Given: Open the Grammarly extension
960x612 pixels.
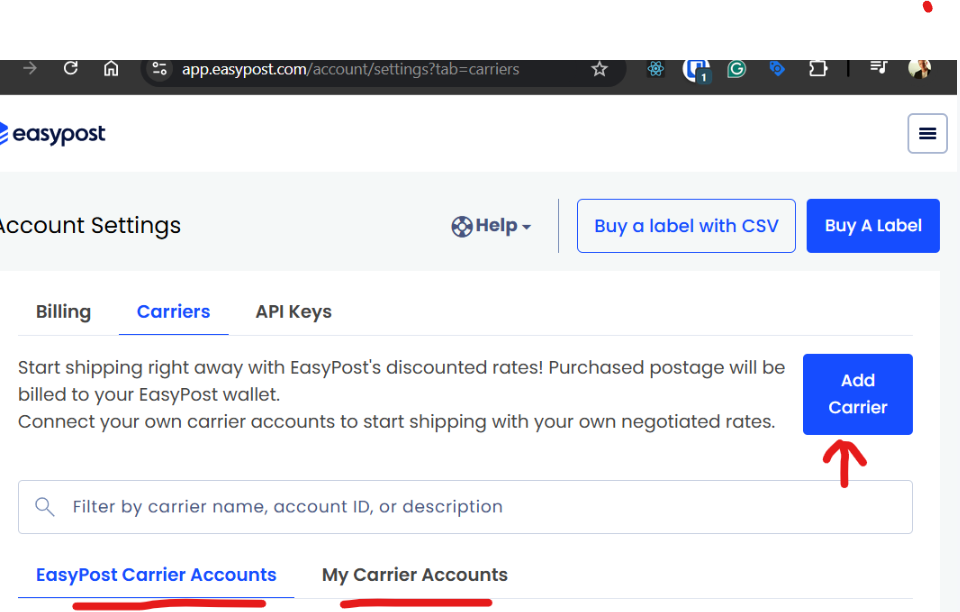Looking at the screenshot, I should (736, 69).
